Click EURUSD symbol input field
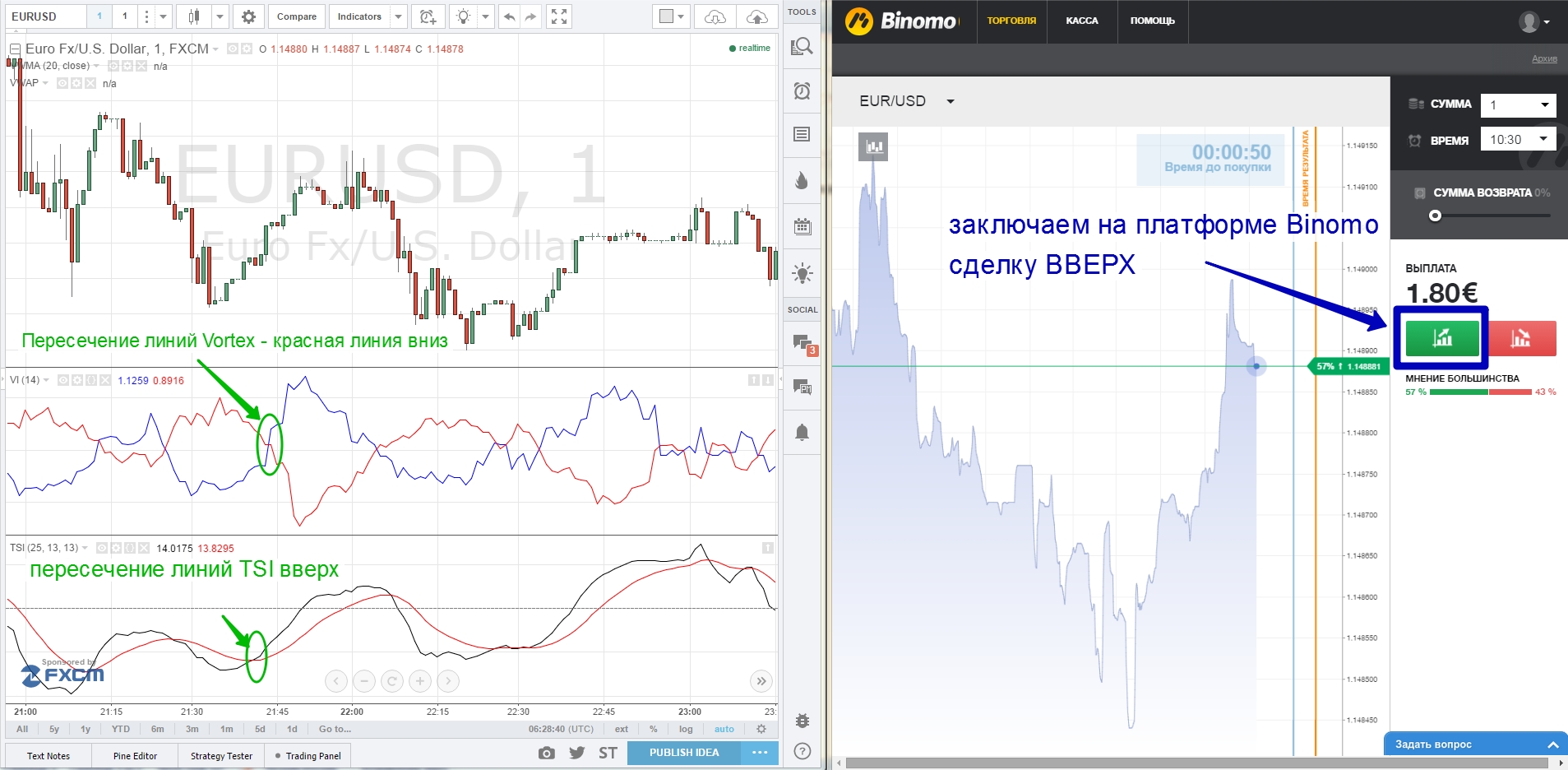1568x770 pixels. pos(45,16)
